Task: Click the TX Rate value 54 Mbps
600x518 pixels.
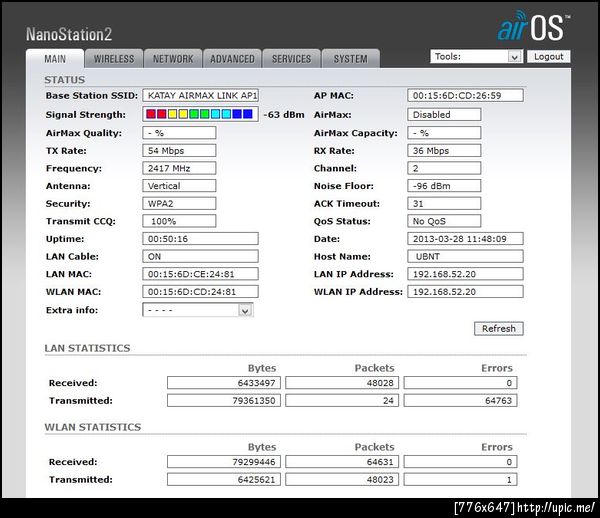Action: [x=179, y=151]
